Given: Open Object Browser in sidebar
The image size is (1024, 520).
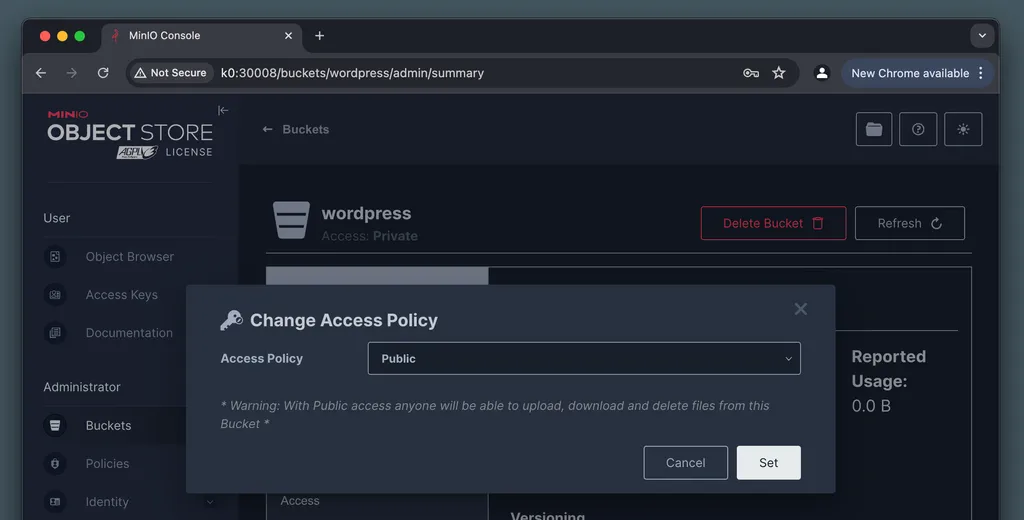Looking at the screenshot, I should click(x=129, y=257).
